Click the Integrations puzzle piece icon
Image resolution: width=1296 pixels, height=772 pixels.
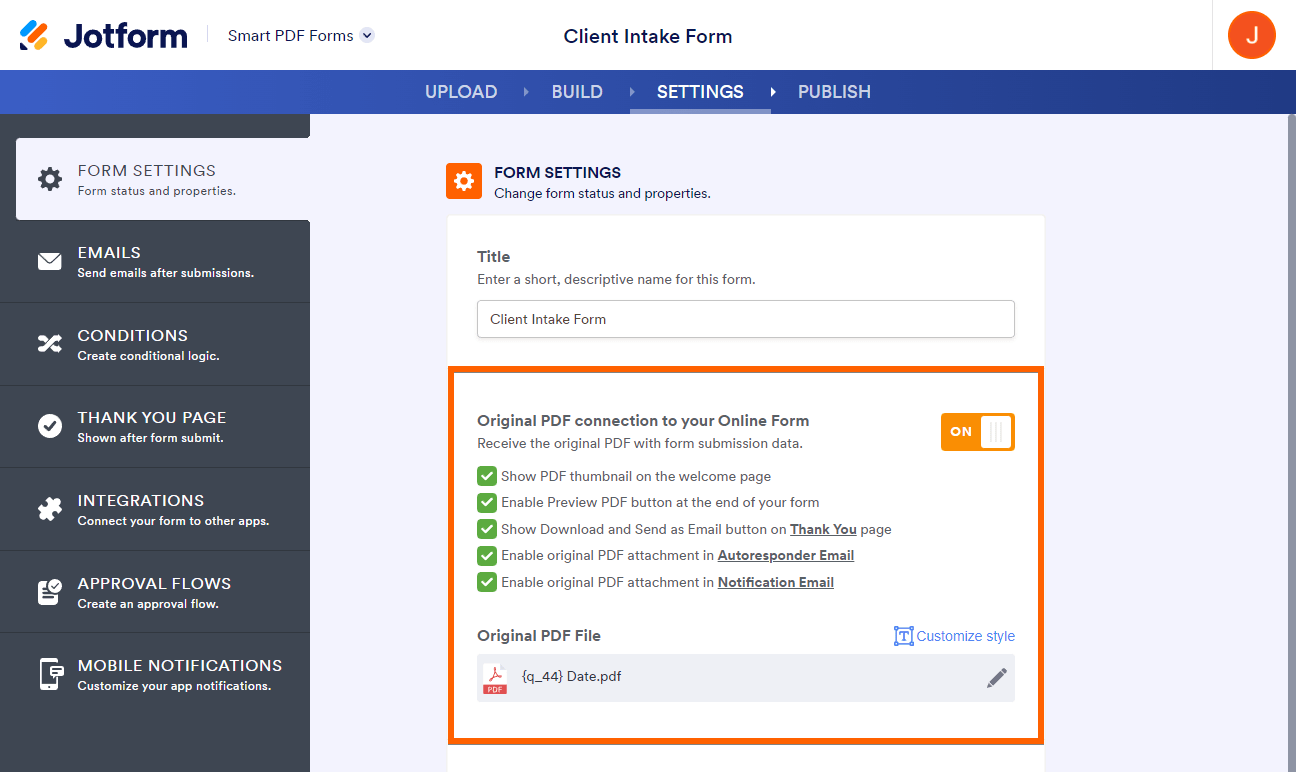pos(49,509)
